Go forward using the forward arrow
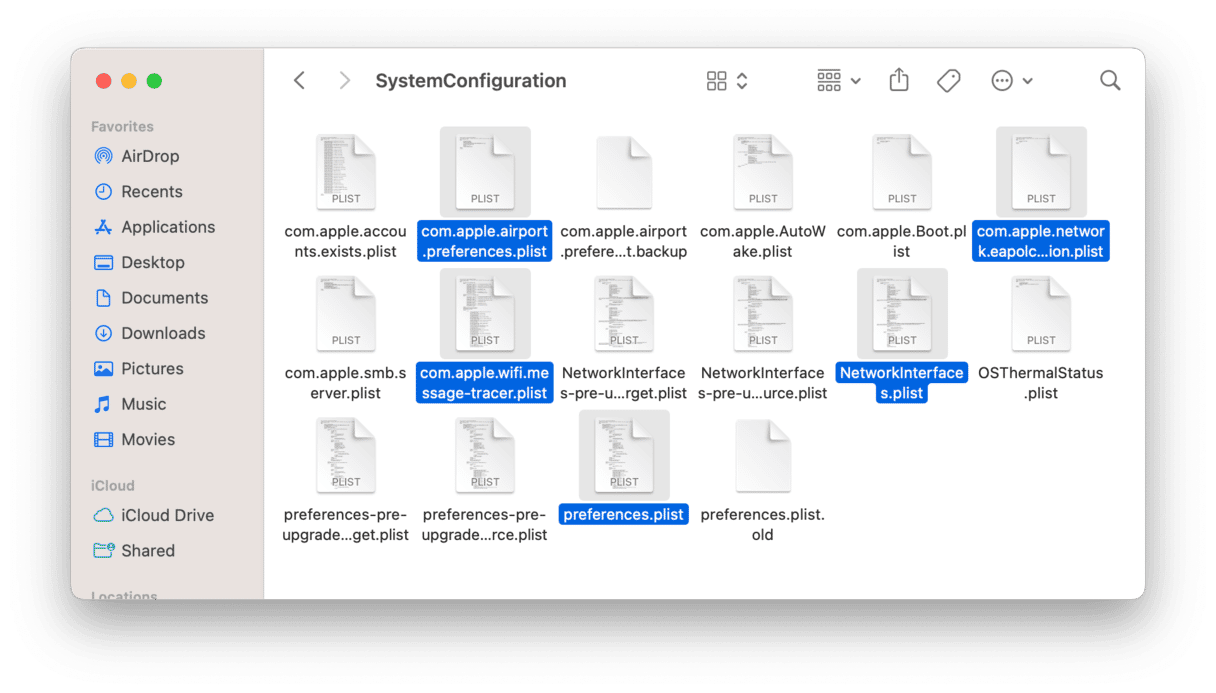Viewport: 1216px width, 693px height. click(345, 81)
